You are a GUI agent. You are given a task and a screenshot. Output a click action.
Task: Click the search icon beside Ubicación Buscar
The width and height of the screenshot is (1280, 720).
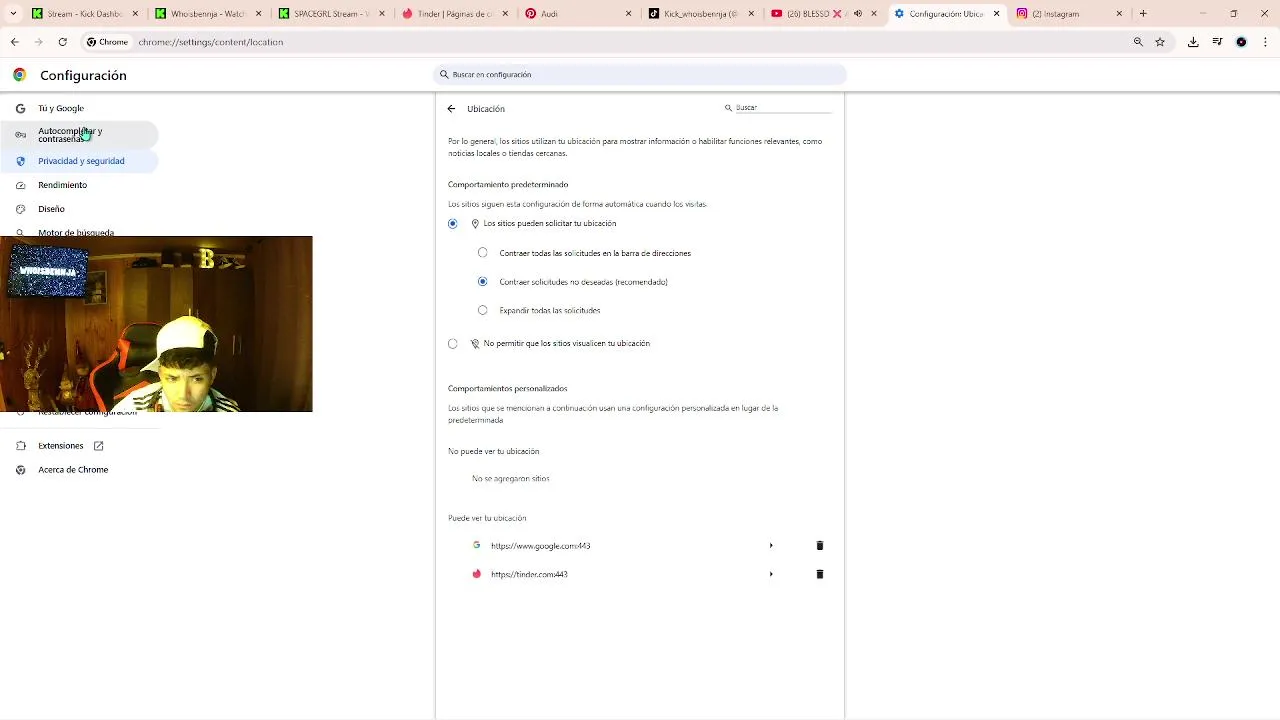(728, 108)
